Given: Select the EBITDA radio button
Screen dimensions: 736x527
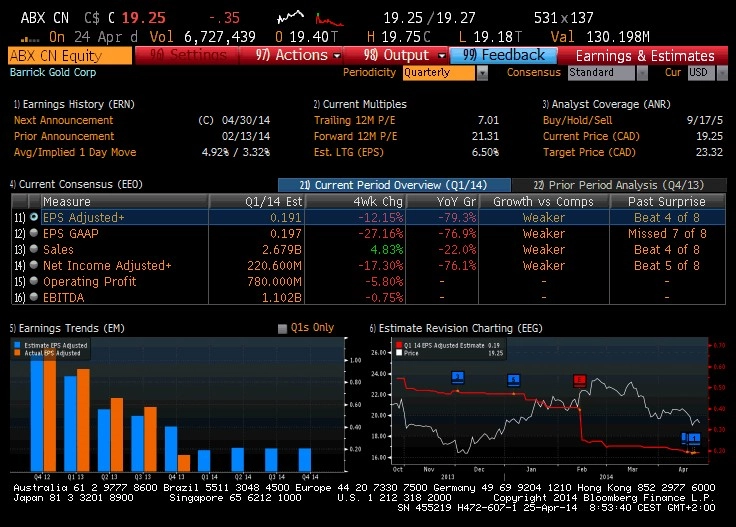Looking at the screenshot, I should 34,297.
